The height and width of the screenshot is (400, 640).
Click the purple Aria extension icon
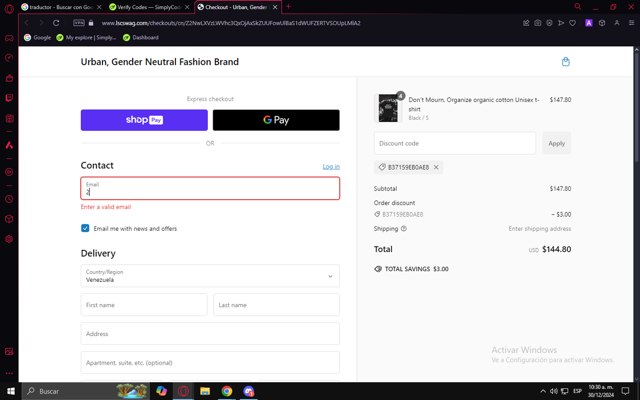pos(589,23)
